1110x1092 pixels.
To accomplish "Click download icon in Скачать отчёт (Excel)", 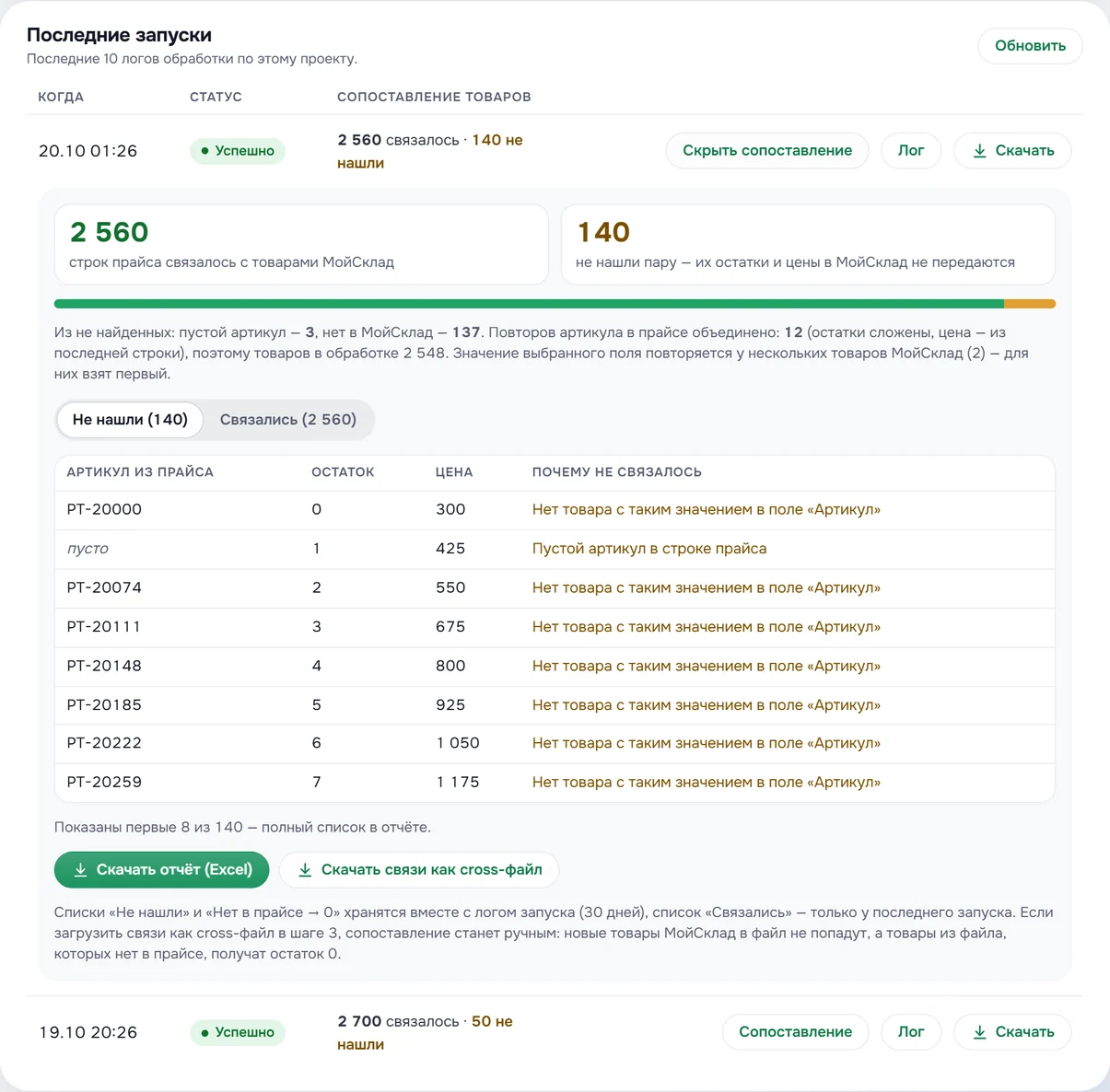I will click(81, 870).
